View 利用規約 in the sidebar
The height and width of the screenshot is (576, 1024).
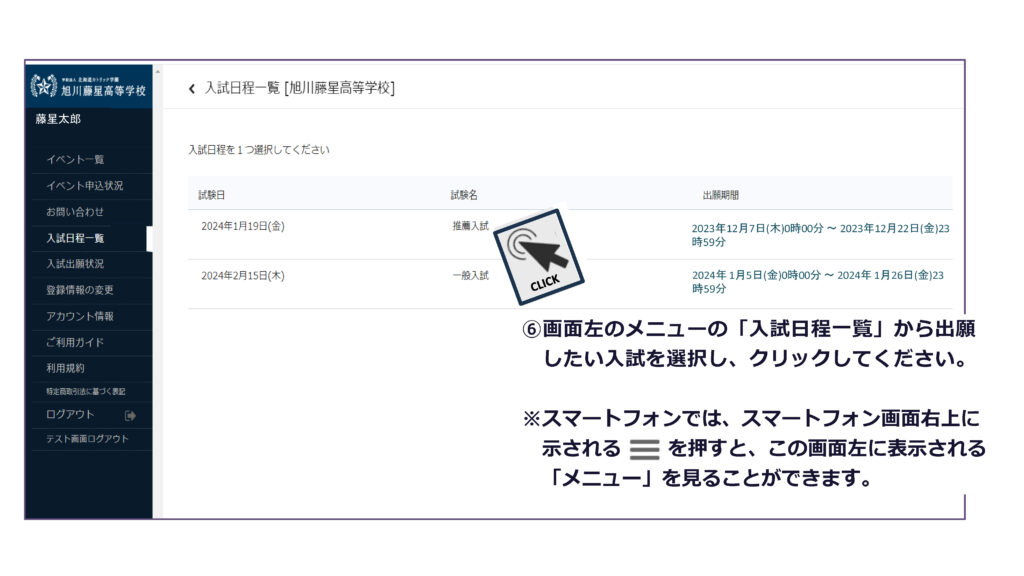[65, 368]
